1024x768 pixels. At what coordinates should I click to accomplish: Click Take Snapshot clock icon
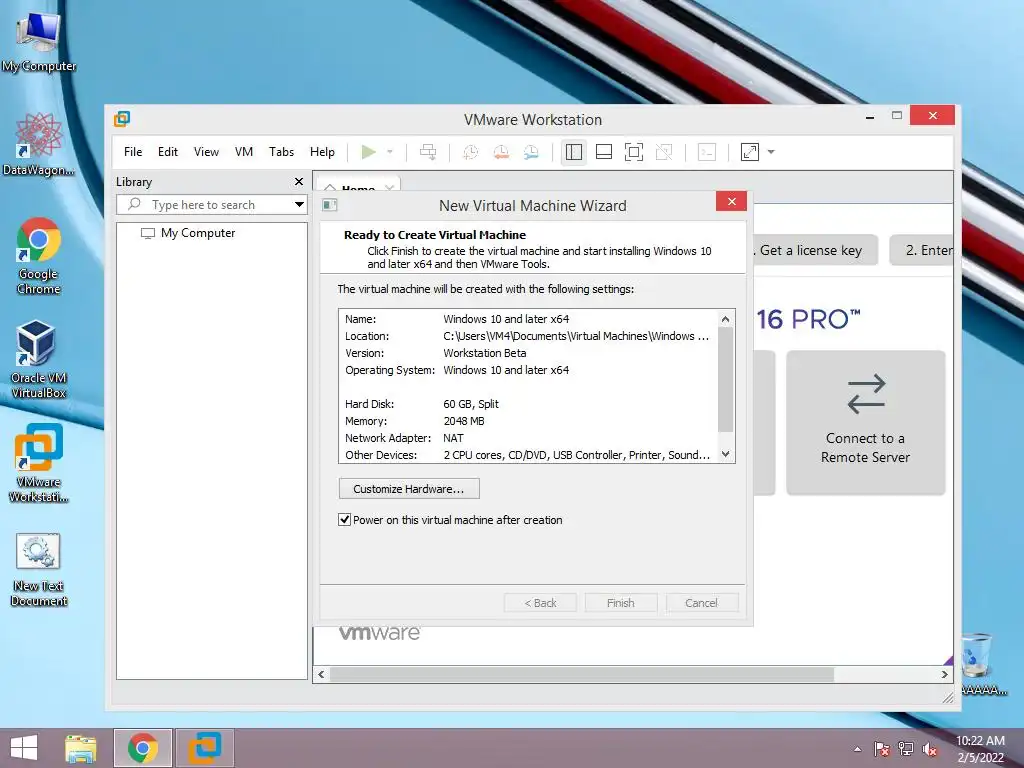point(471,152)
